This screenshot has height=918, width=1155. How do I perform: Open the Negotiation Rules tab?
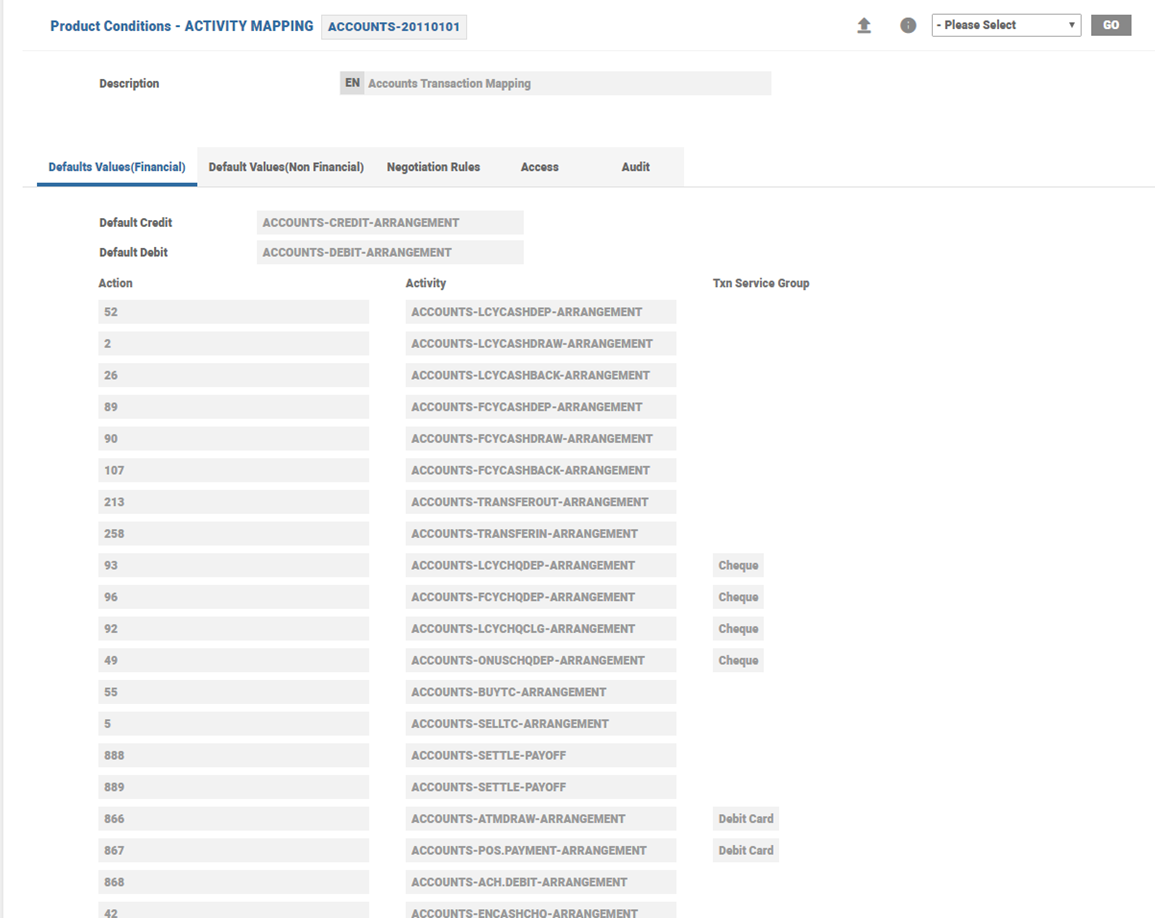(x=433, y=167)
